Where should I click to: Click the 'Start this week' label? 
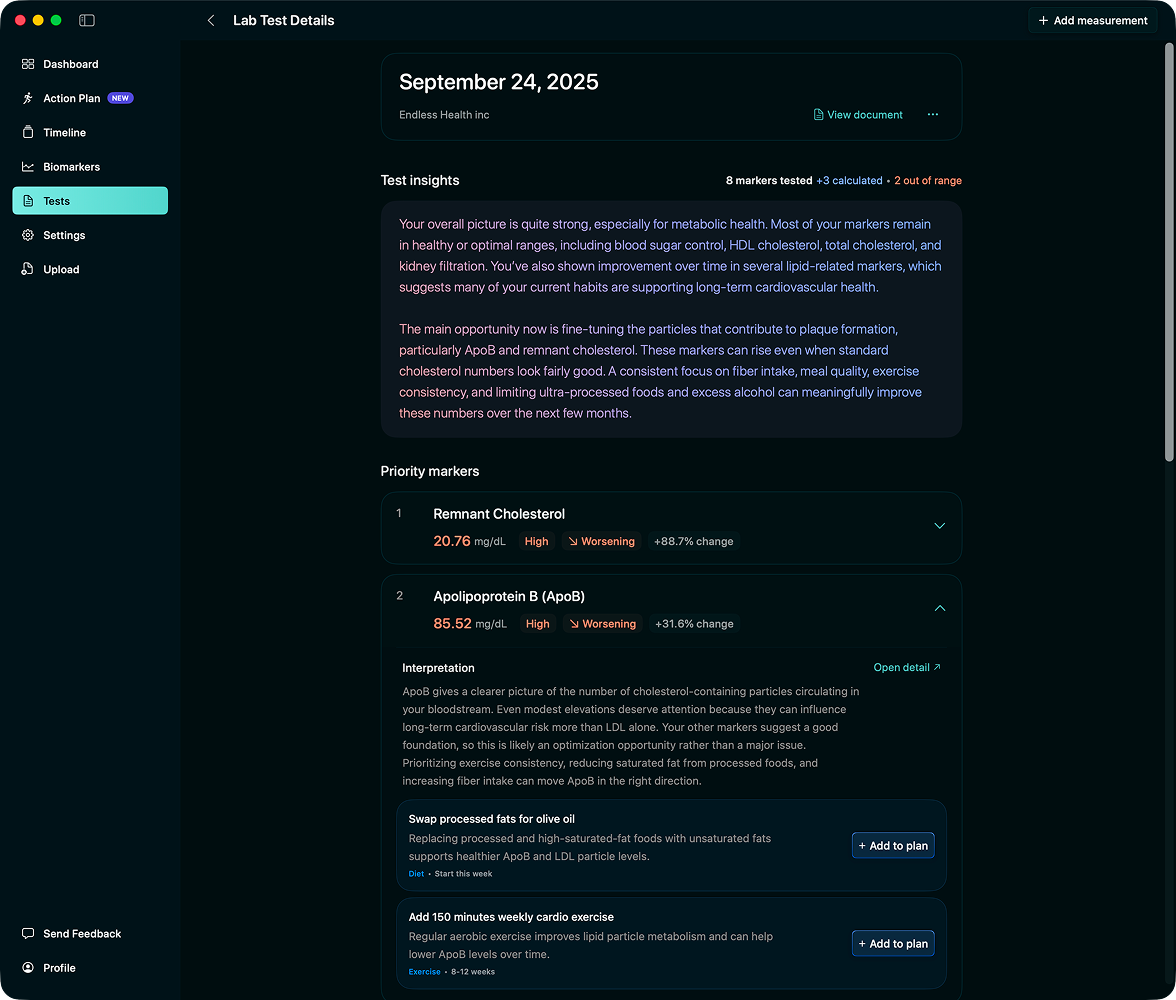(464, 873)
